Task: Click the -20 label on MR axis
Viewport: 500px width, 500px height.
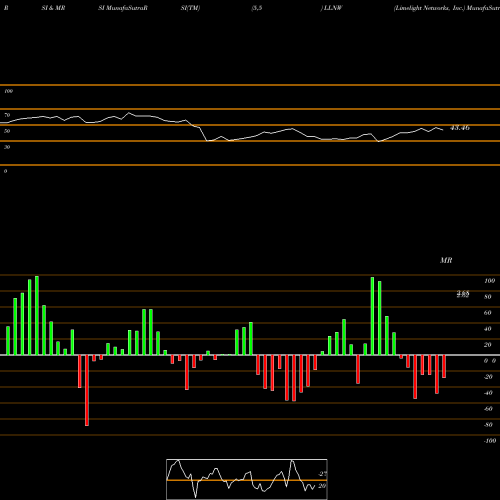Action: click(x=488, y=377)
